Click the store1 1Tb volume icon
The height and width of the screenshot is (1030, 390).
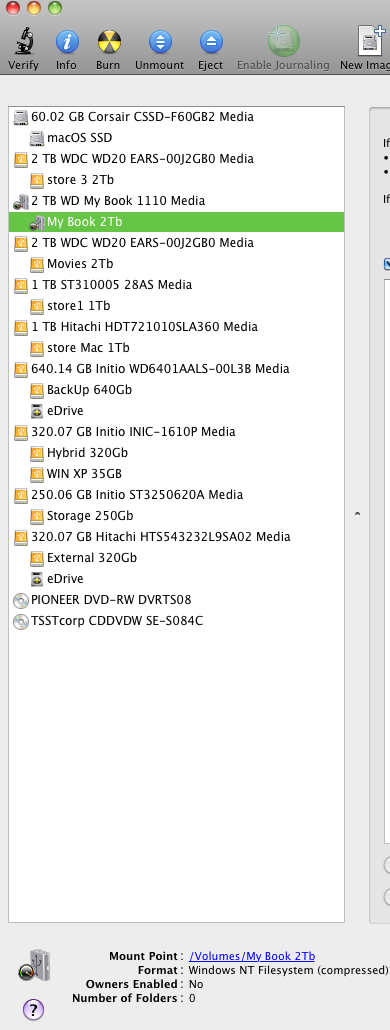(x=37, y=306)
